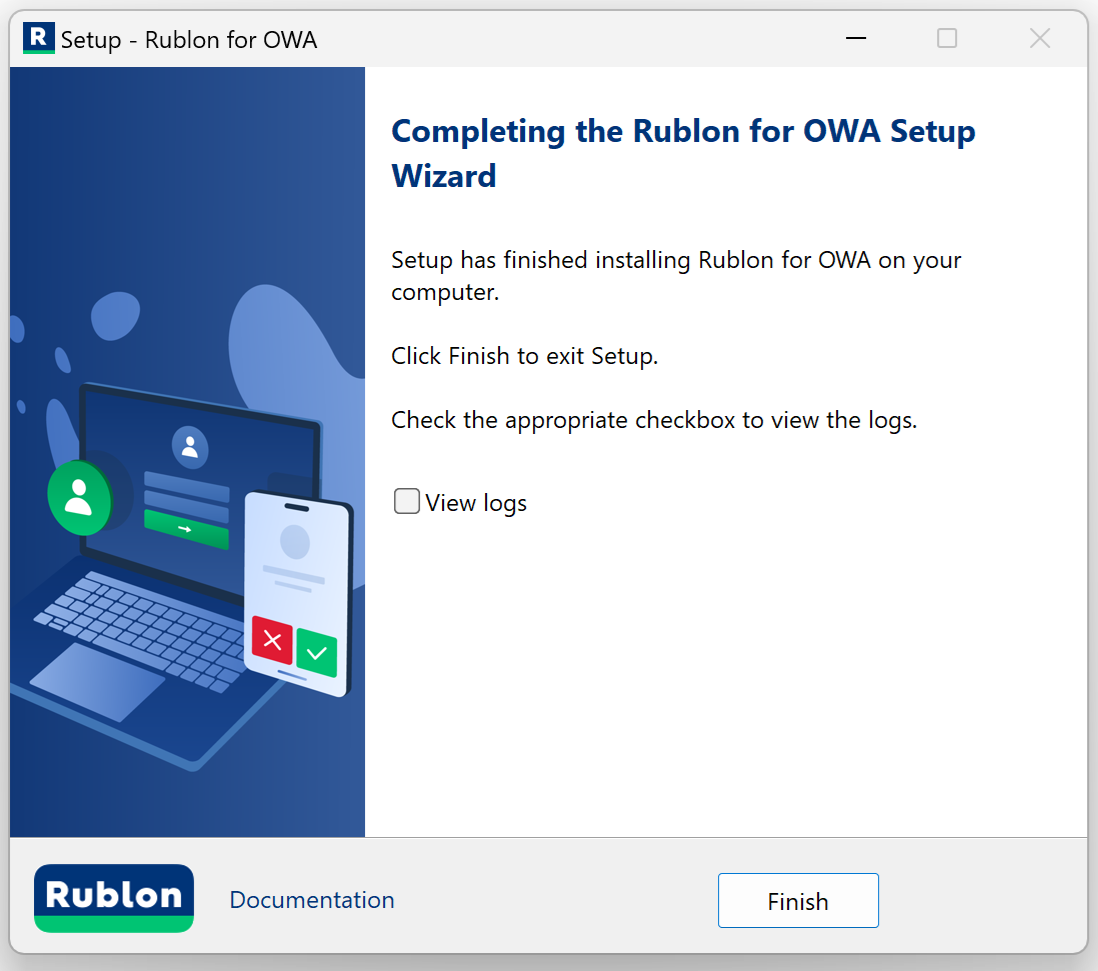Click the "Setup - Rublon for OWA" title text
This screenshot has height=971, width=1098.
(x=189, y=40)
